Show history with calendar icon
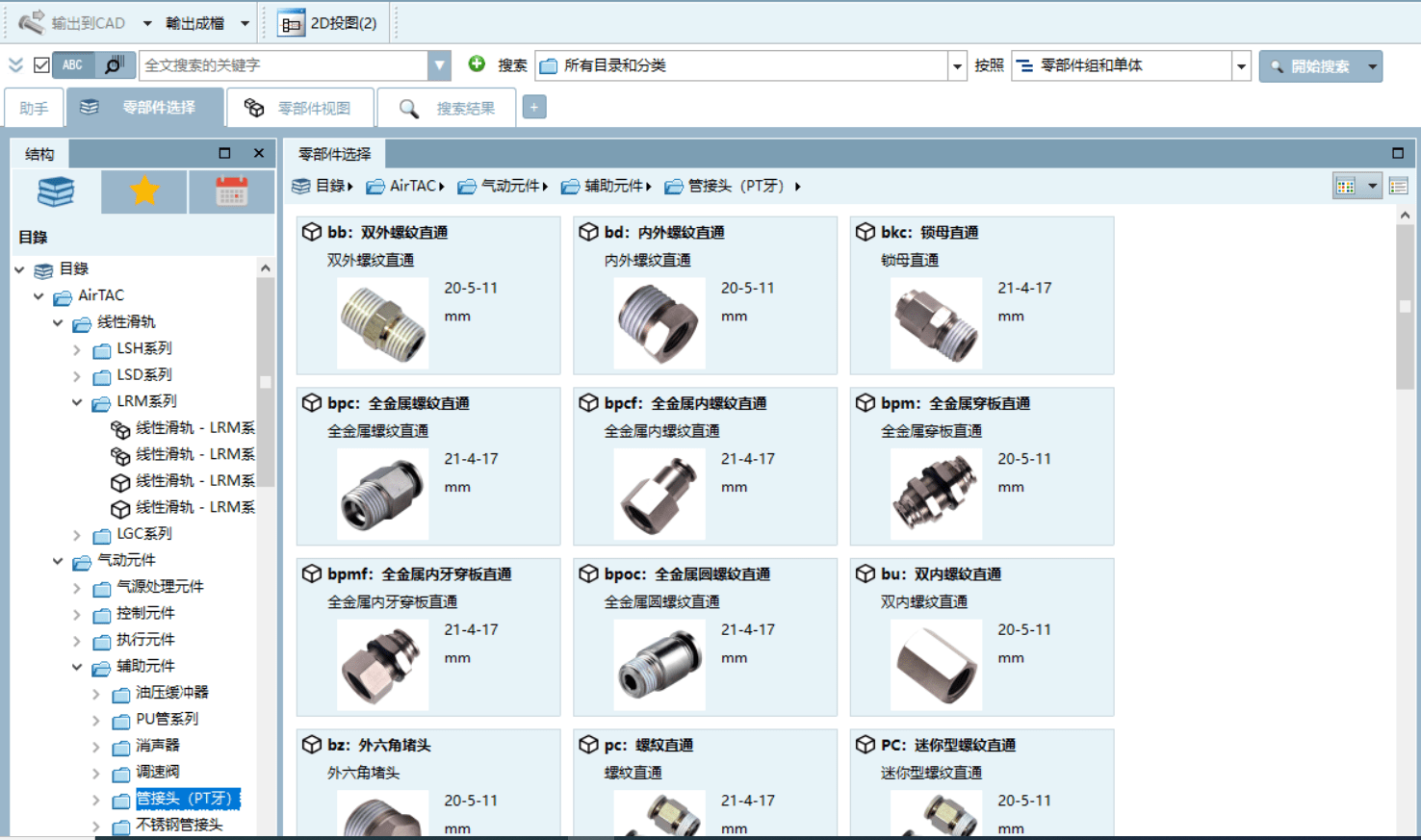 232,191
